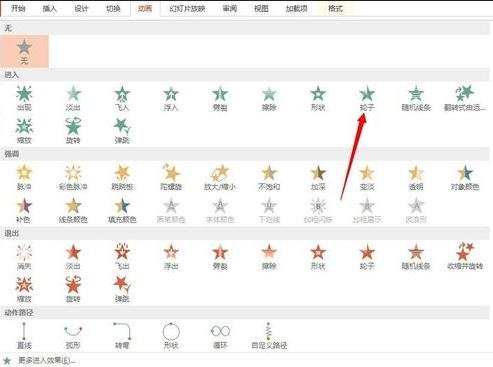Pick the 自定义路径 custom path

click(x=269, y=336)
